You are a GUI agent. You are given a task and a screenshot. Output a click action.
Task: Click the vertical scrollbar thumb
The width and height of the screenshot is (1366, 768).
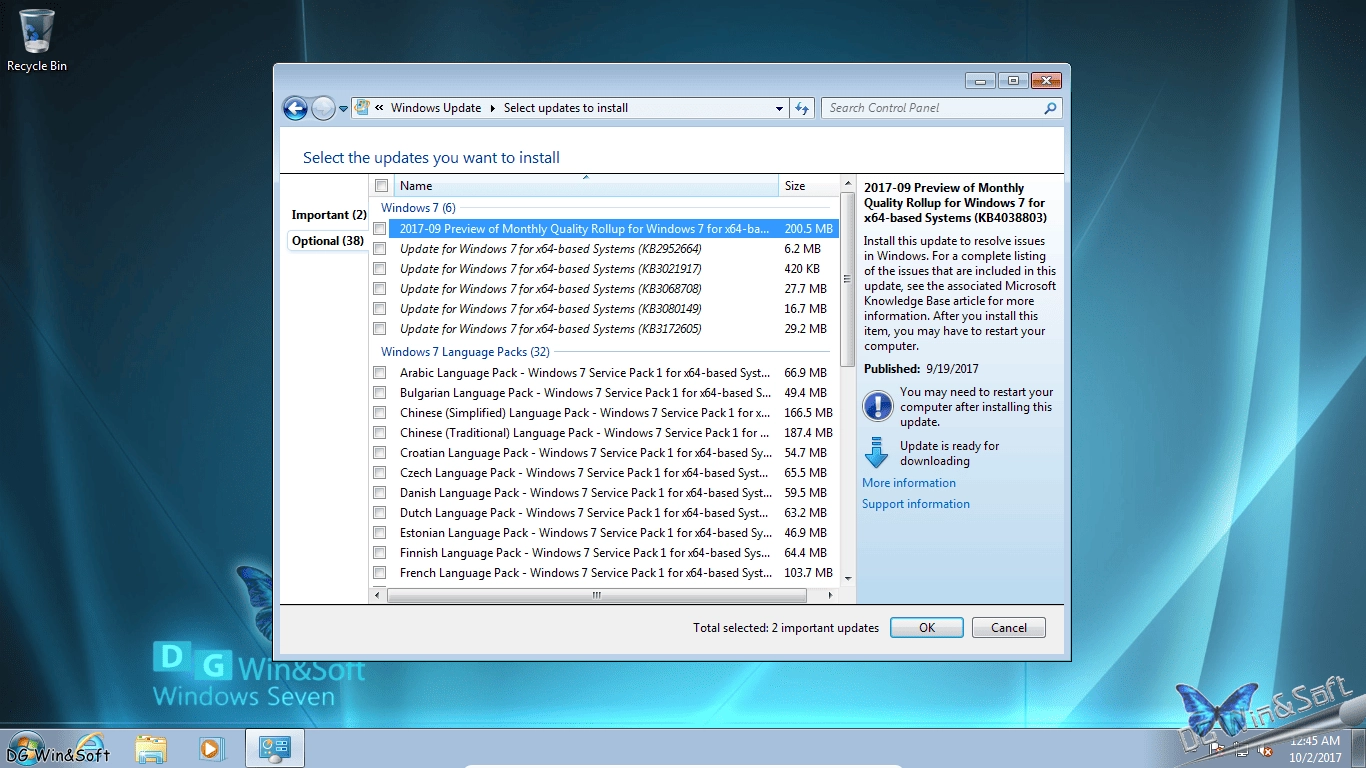click(x=848, y=280)
